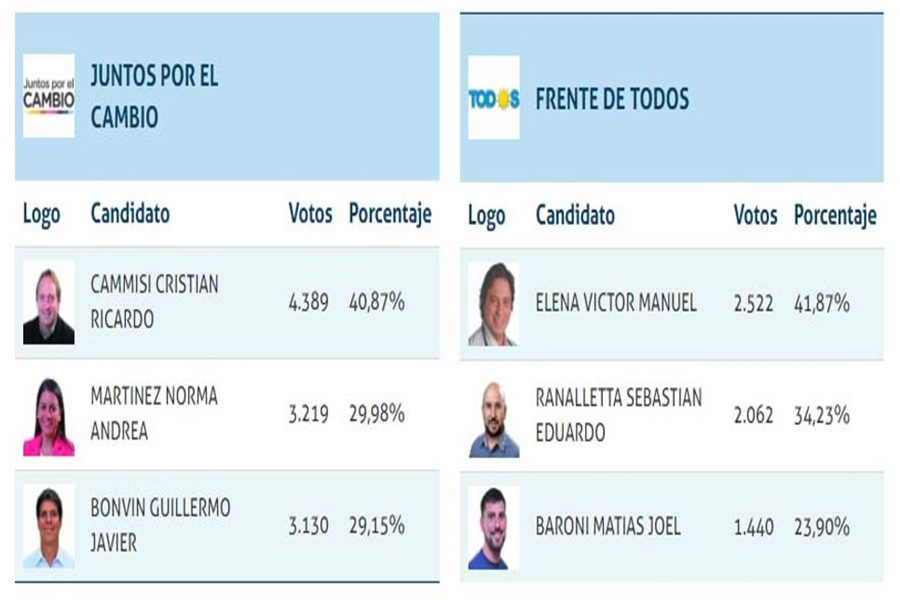Viewport: 900px width, 600px height.
Task: Open Bonvin Guillermo Javier's candidate photo
Action: [x=49, y=526]
